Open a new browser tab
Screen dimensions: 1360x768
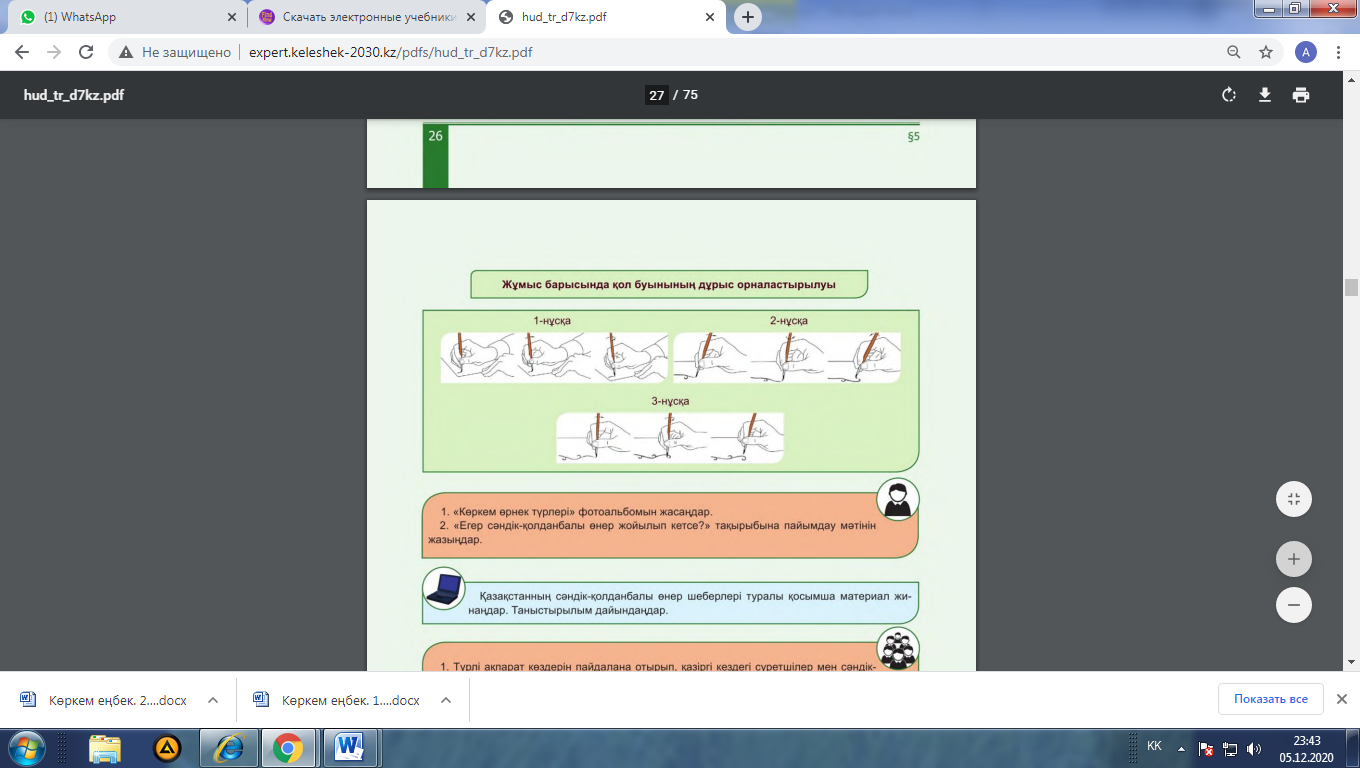point(748,17)
